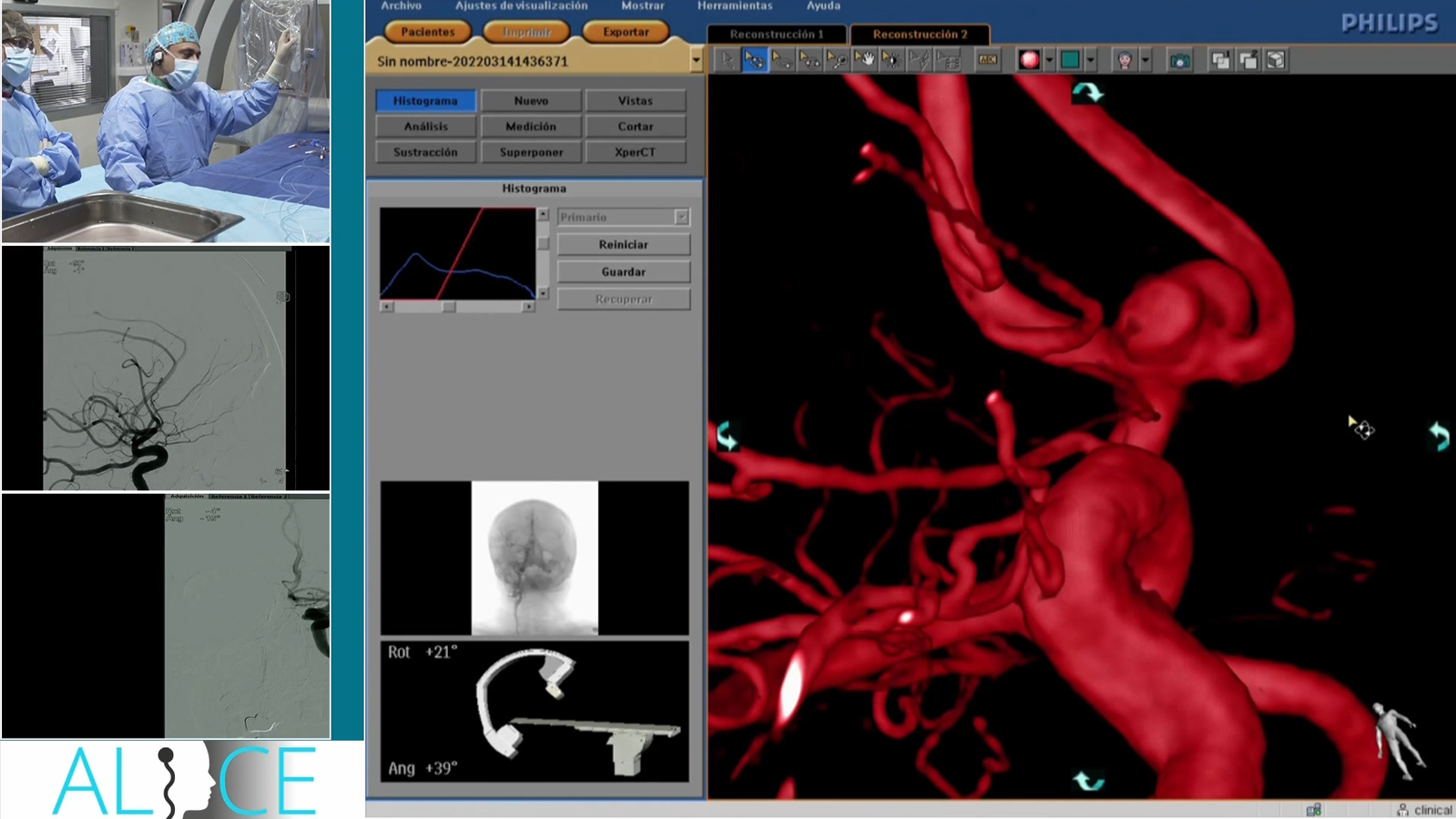
Task: Select the plain arrow pointer tool
Action: pos(727,60)
